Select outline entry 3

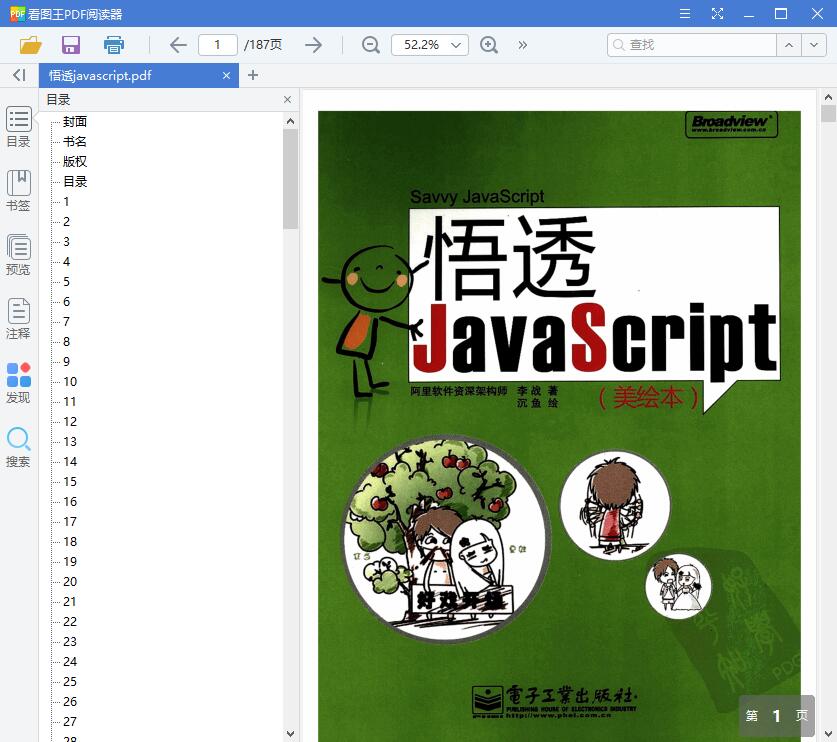coord(66,242)
